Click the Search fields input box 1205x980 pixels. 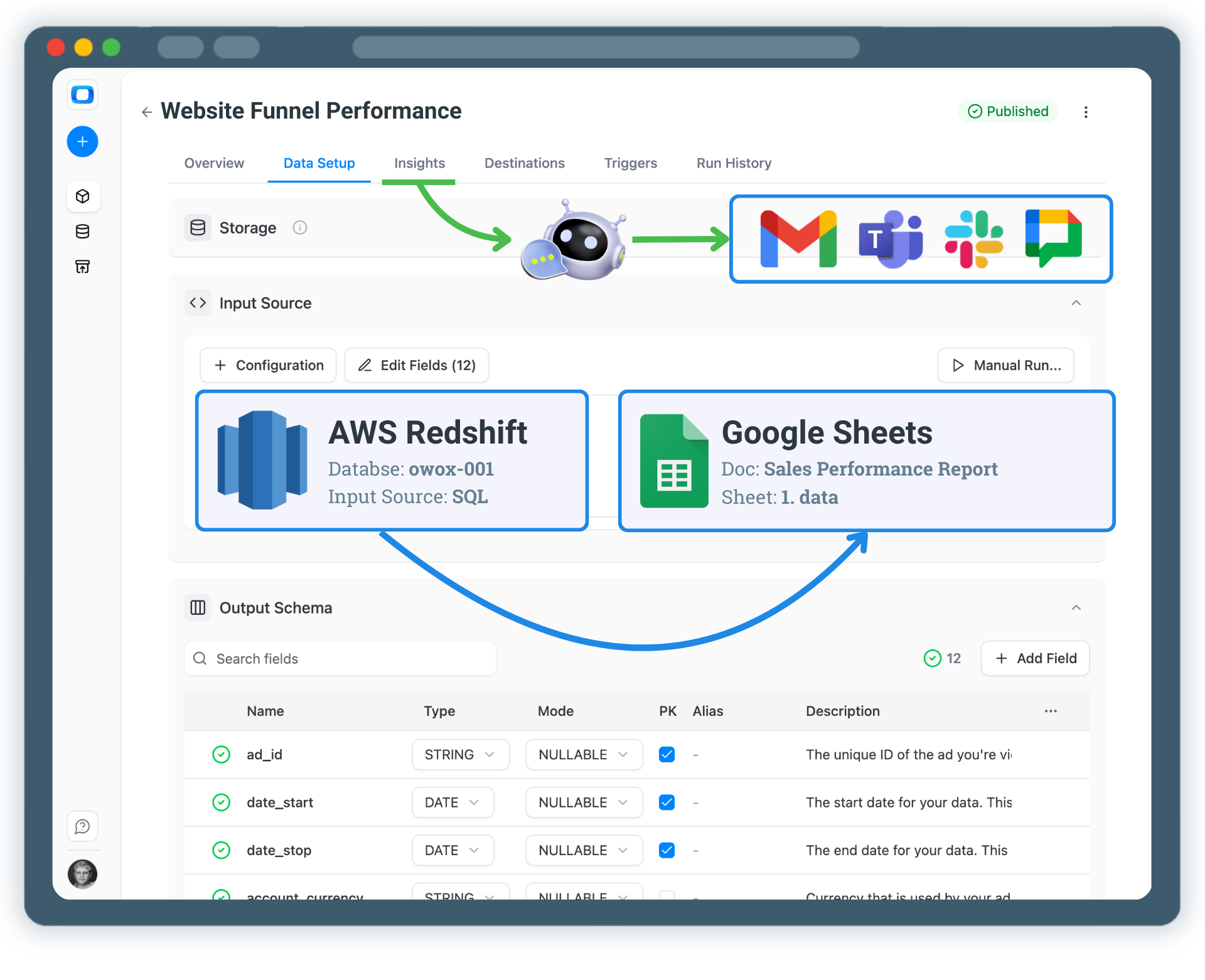(341, 659)
